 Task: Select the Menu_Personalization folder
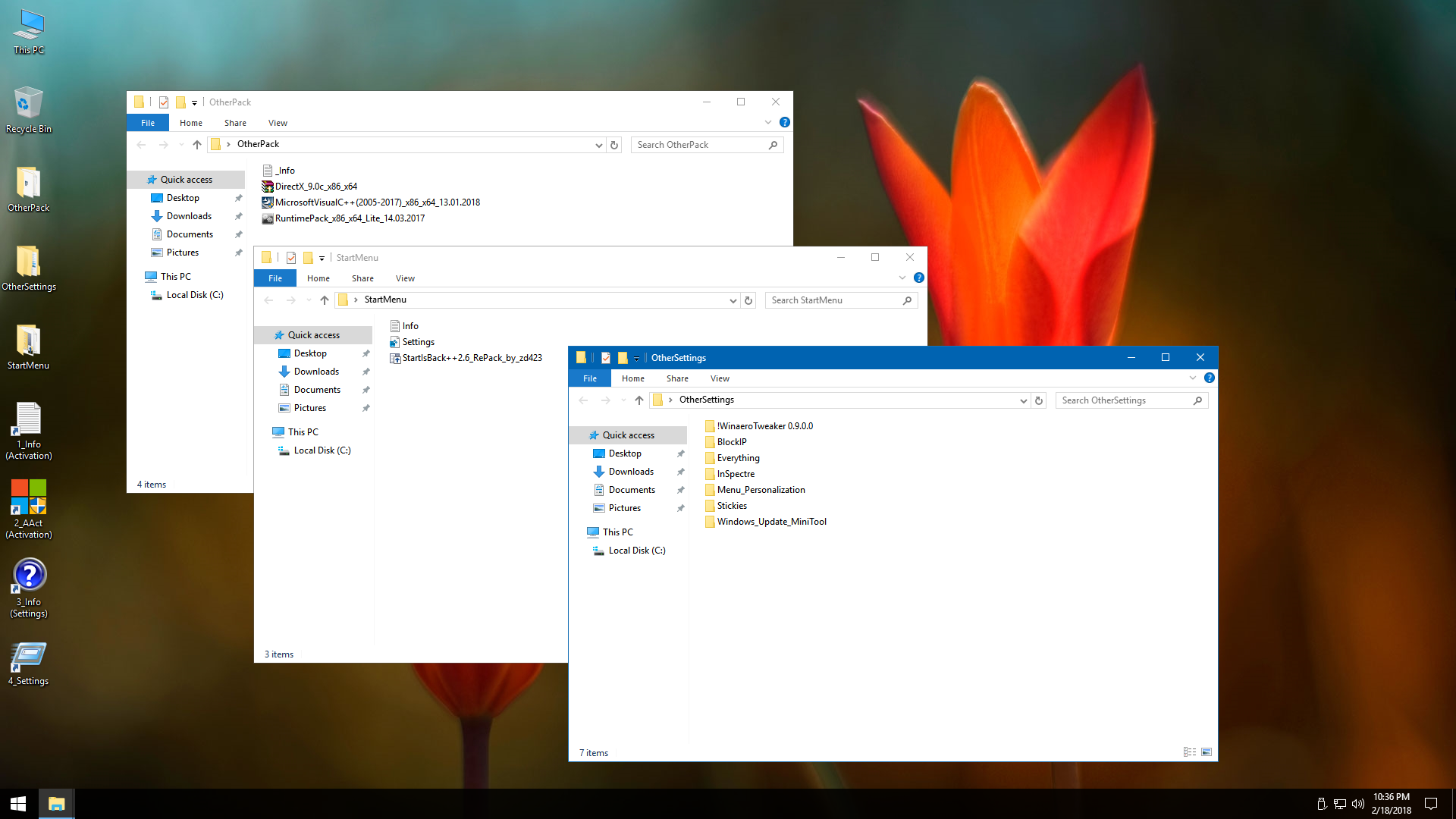pyautogui.click(x=761, y=490)
